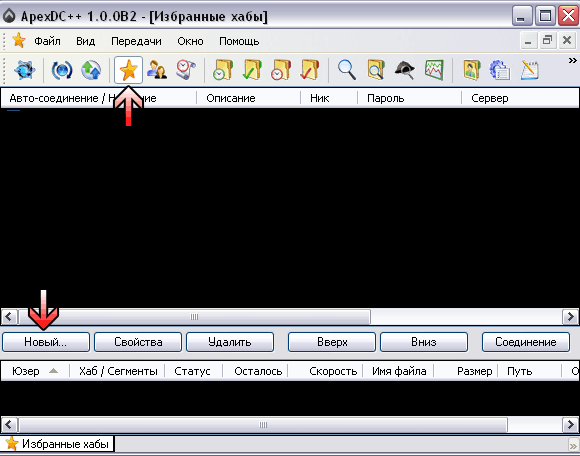Image resolution: width=580 pixels, height=456 pixels.
Task: Open Upload Queue red folder clock icon
Action: tap(281, 70)
